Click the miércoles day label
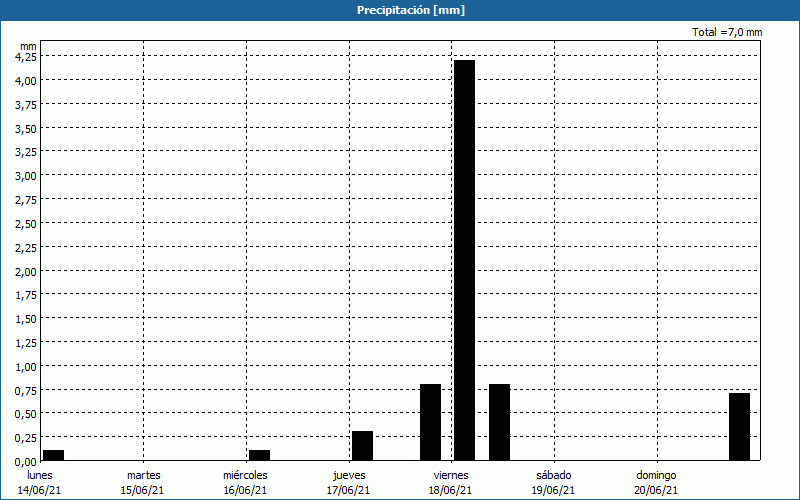The height and width of the screenshot is (500, 800). (x=245, y=475)
